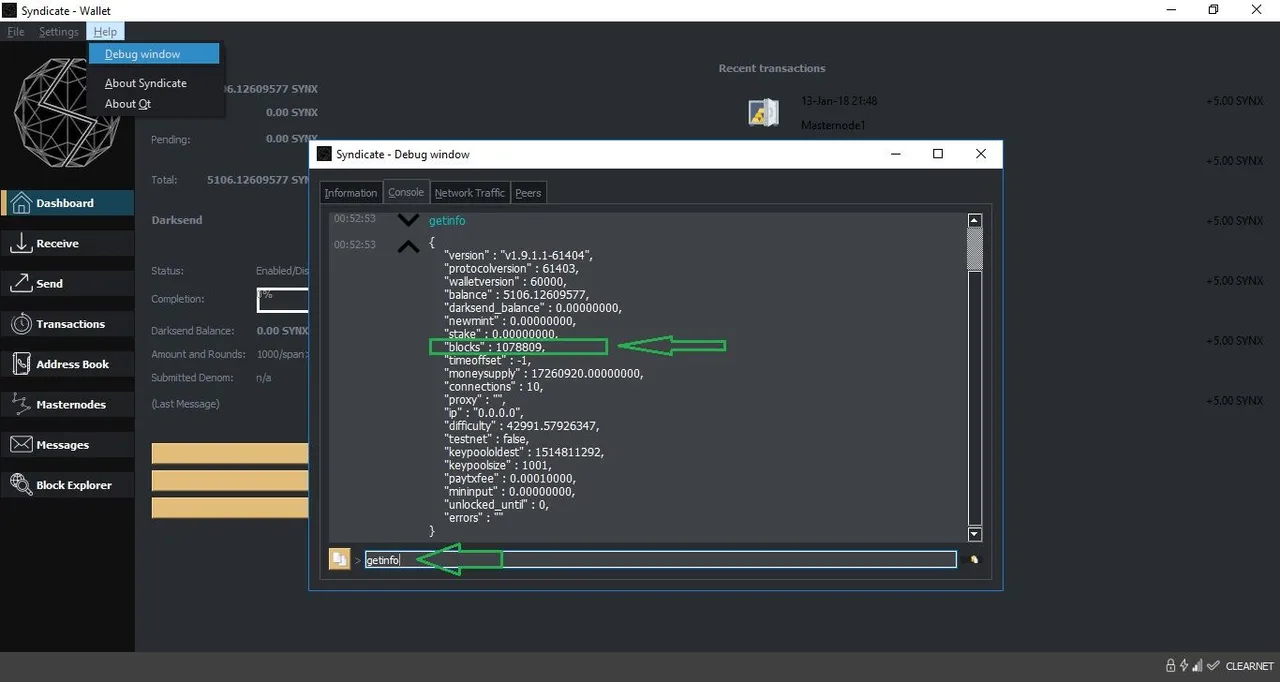Click the checkmark sync status icon

coord(1213,666)
